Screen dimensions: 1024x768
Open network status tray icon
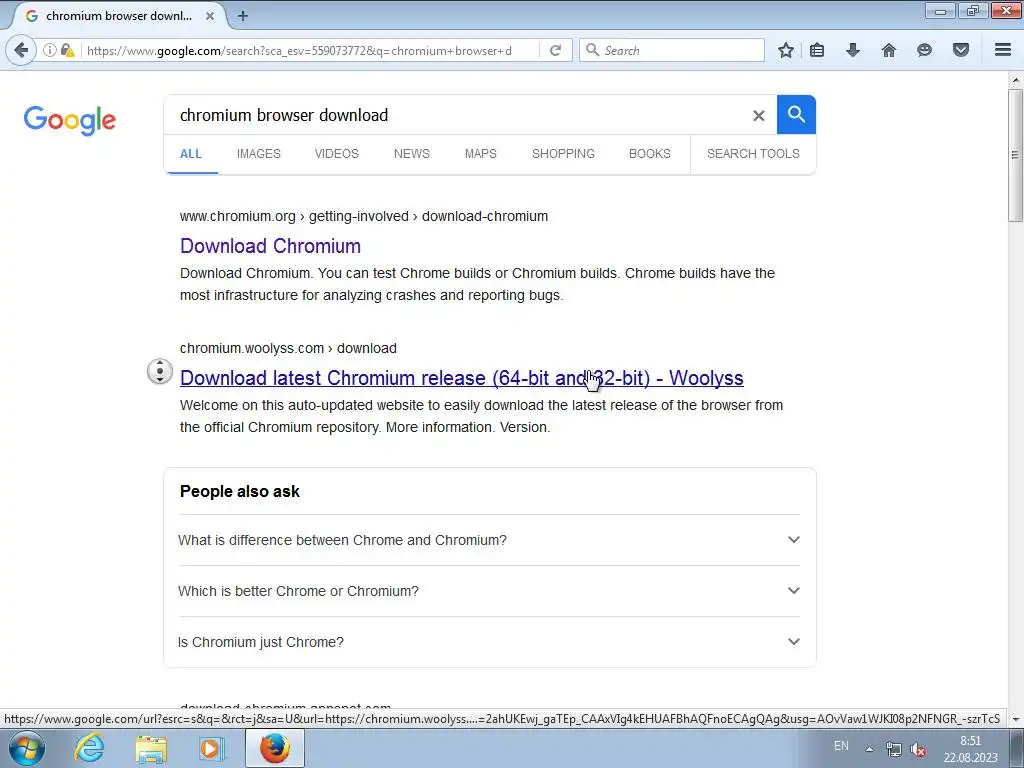[x=893, y=749]
